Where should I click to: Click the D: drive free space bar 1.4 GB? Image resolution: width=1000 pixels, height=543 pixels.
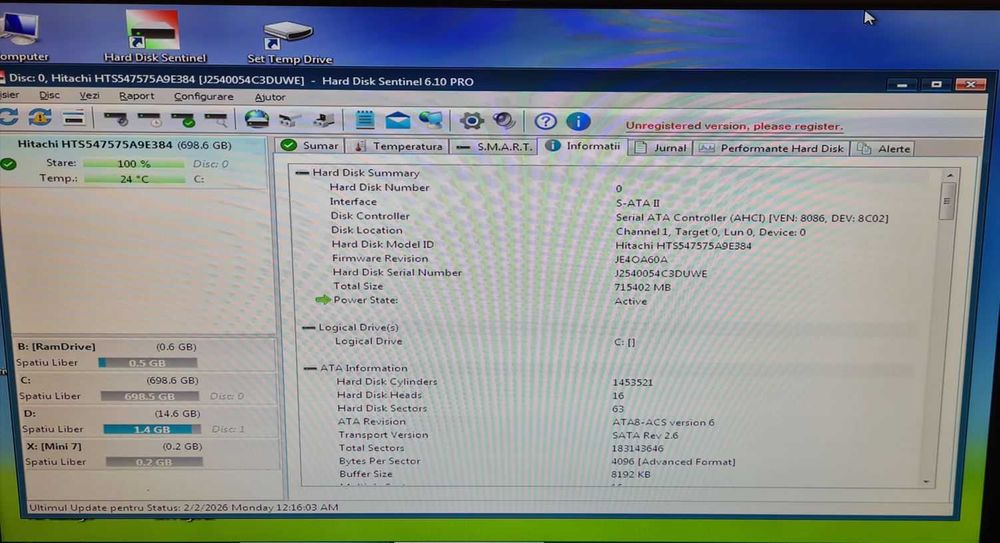(x=152, y=429)
